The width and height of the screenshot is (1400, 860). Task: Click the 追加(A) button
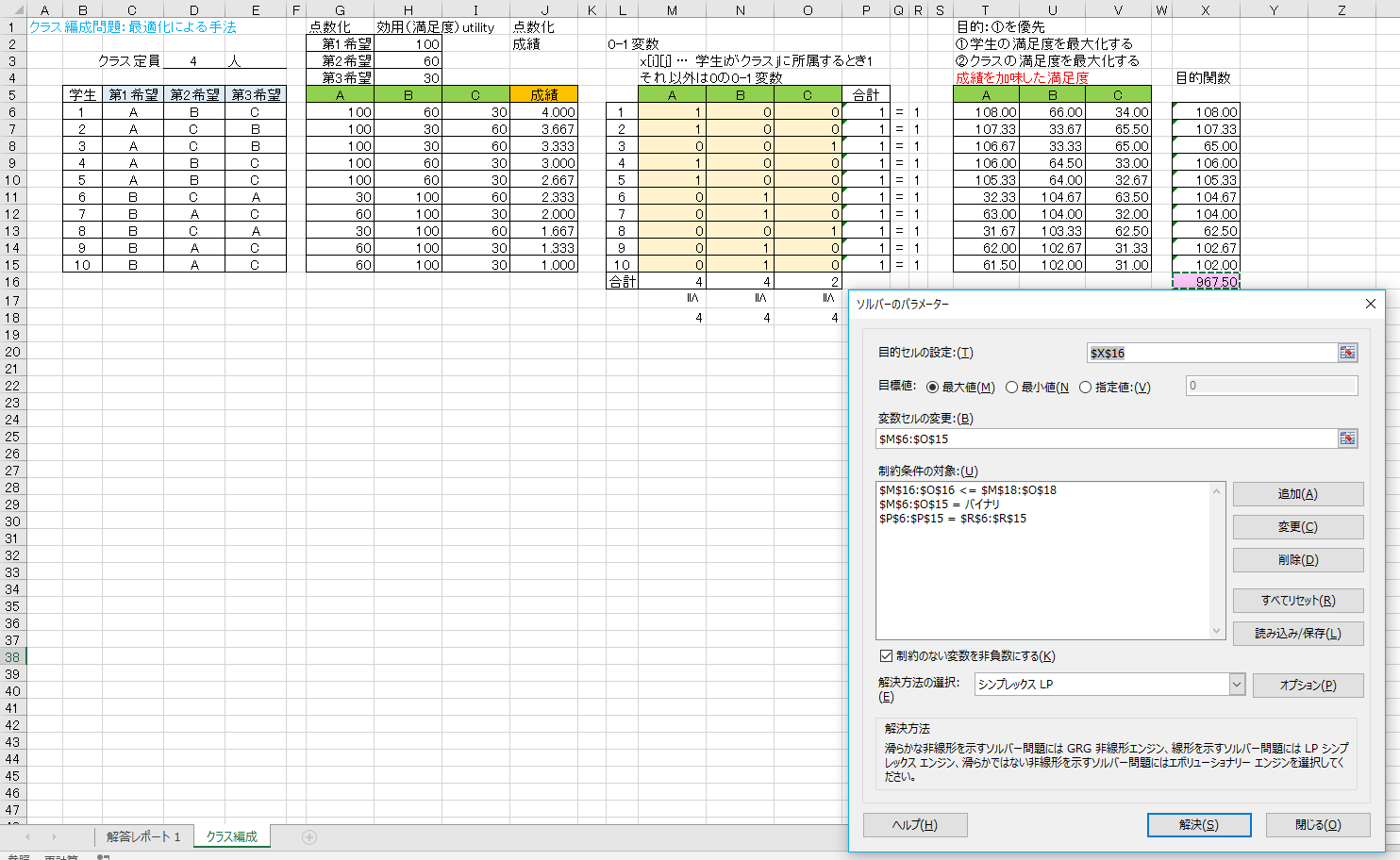click(1298, 494)
